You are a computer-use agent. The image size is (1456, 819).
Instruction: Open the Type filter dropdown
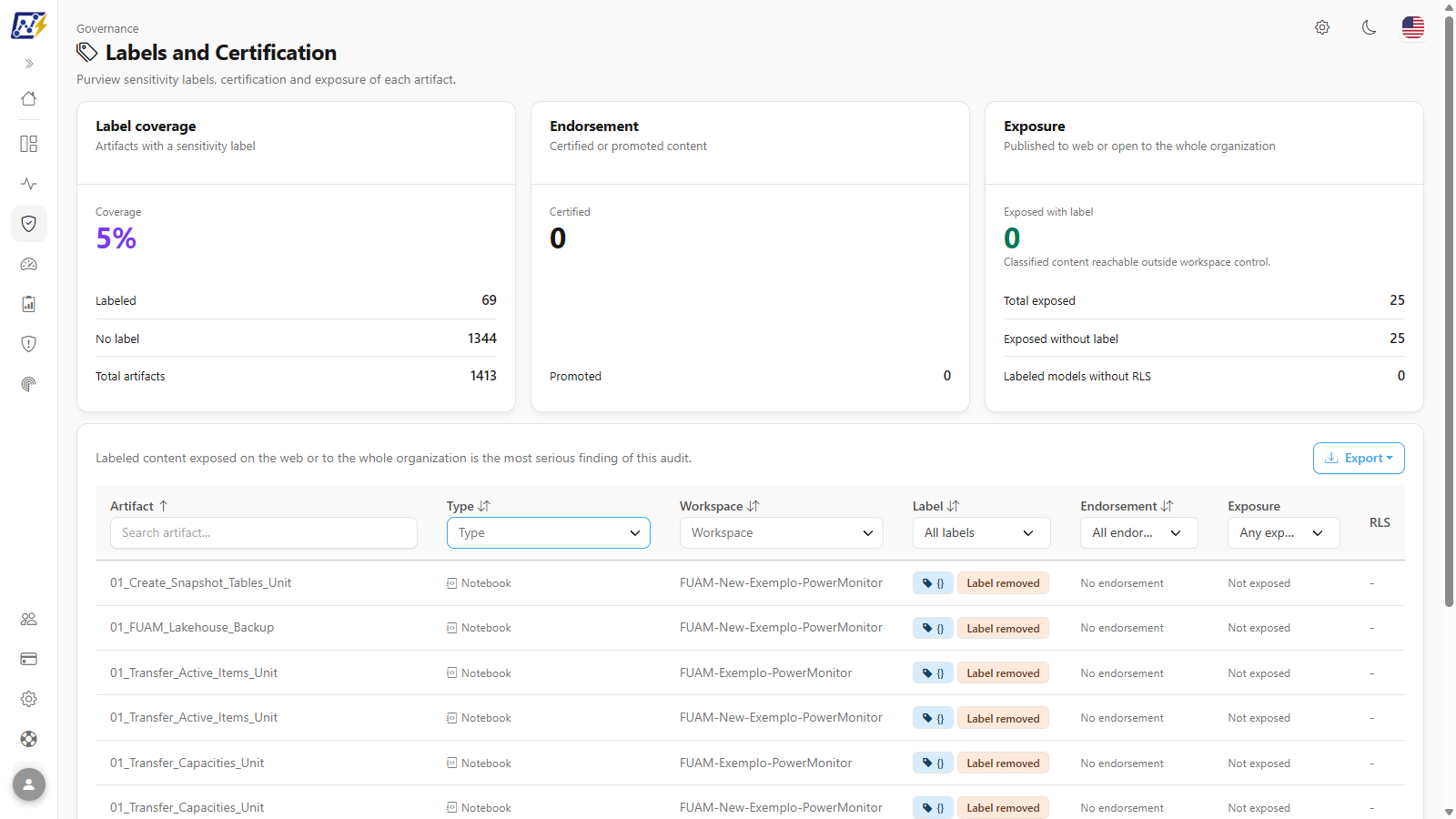pyautogui.click(x=549, y=533)
